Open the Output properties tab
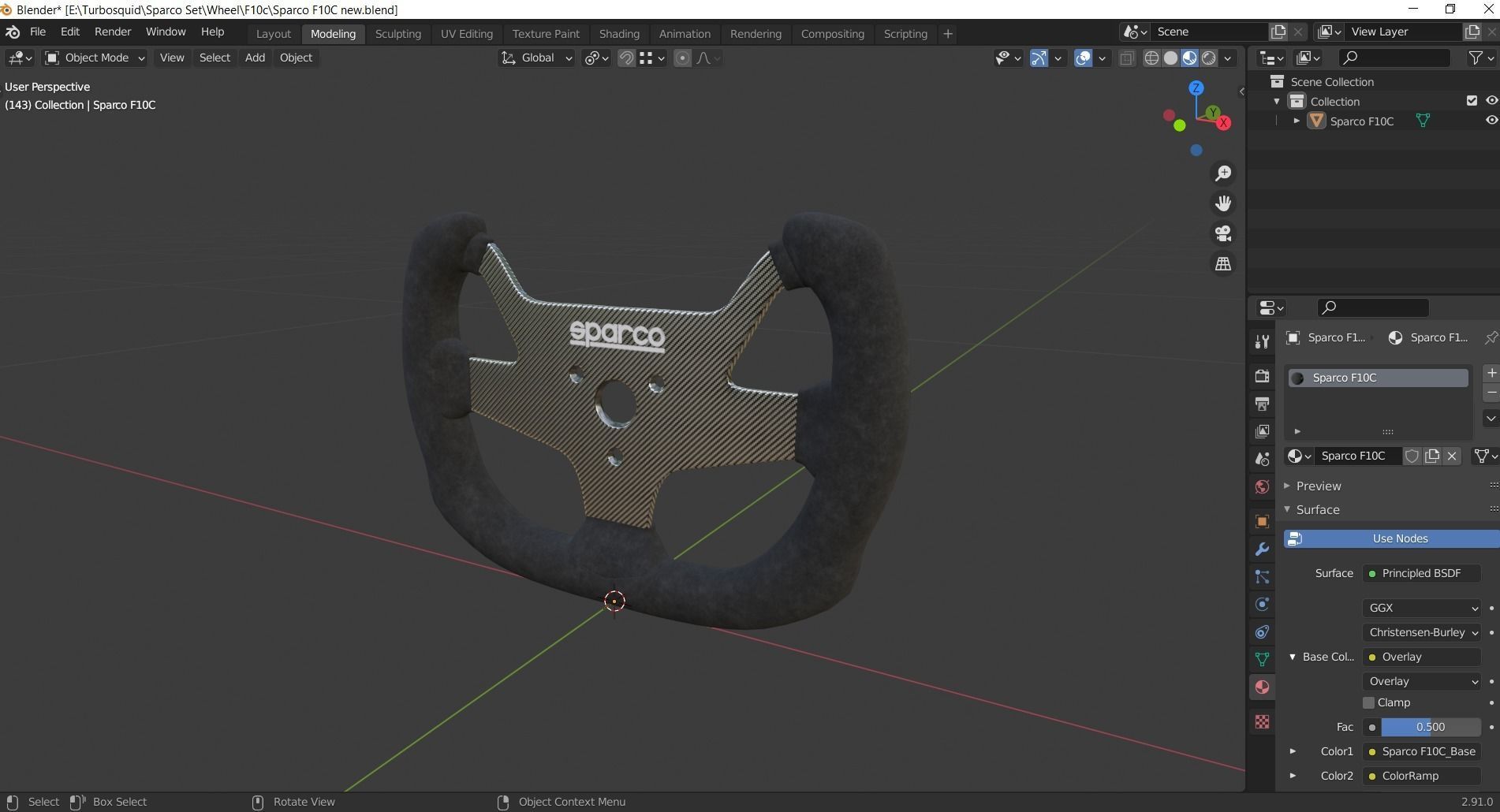Viewport: 1500px width, 812px height. 1262,404
